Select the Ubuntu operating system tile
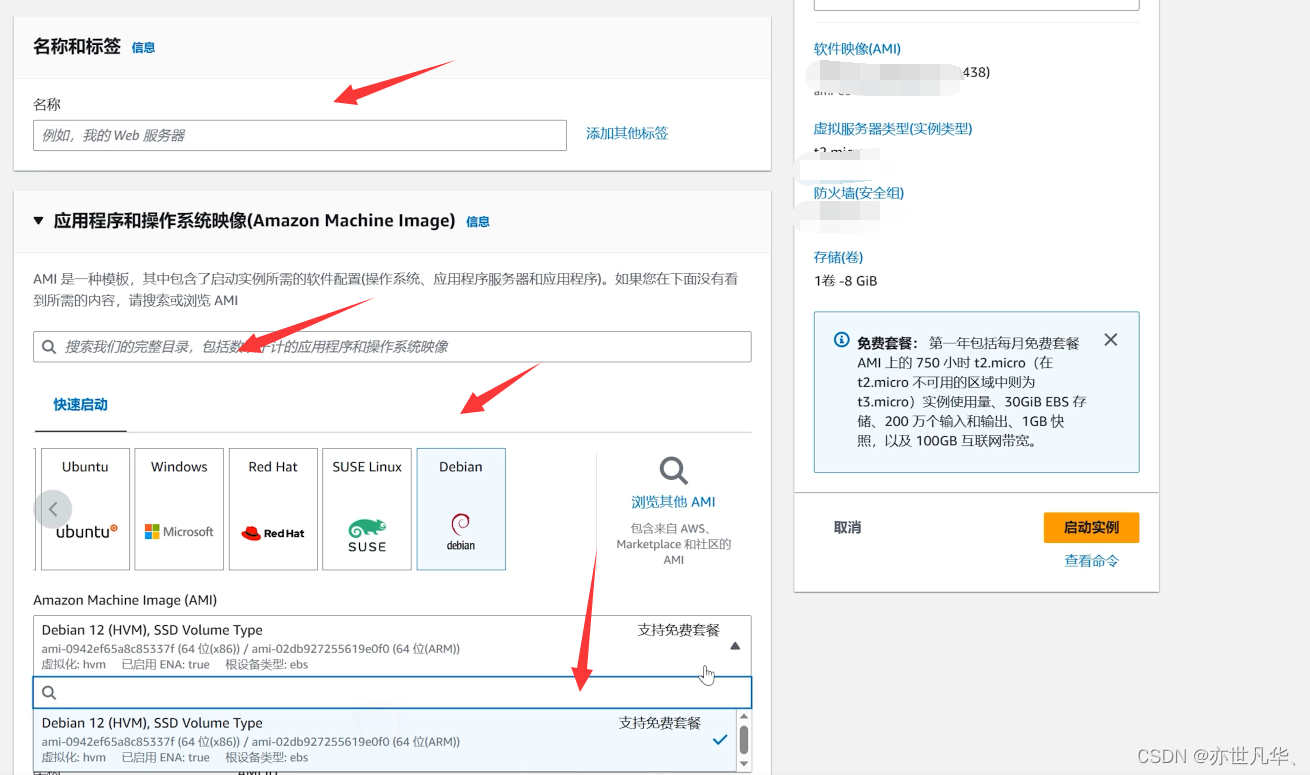1310x775 pixels. pyautogui.click(x=85, y=508)
